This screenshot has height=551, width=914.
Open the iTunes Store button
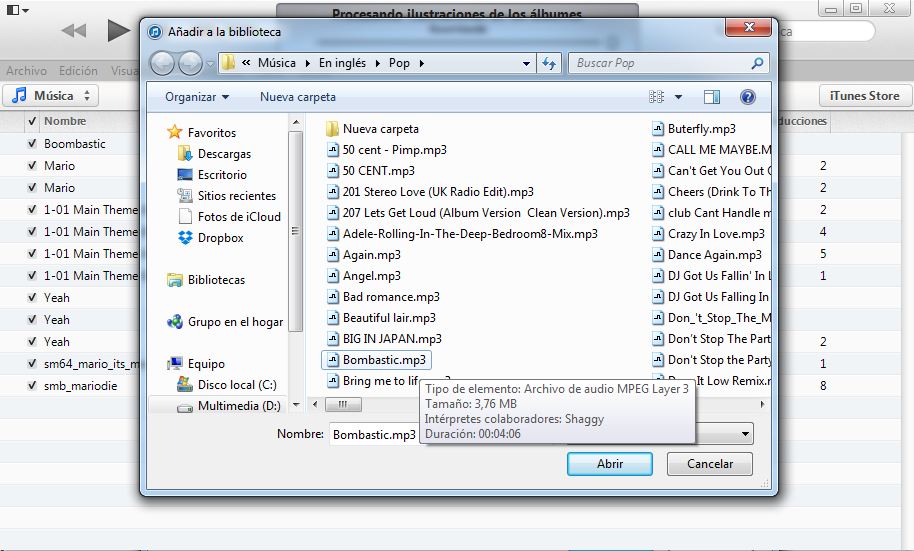[x=864, y=96]
